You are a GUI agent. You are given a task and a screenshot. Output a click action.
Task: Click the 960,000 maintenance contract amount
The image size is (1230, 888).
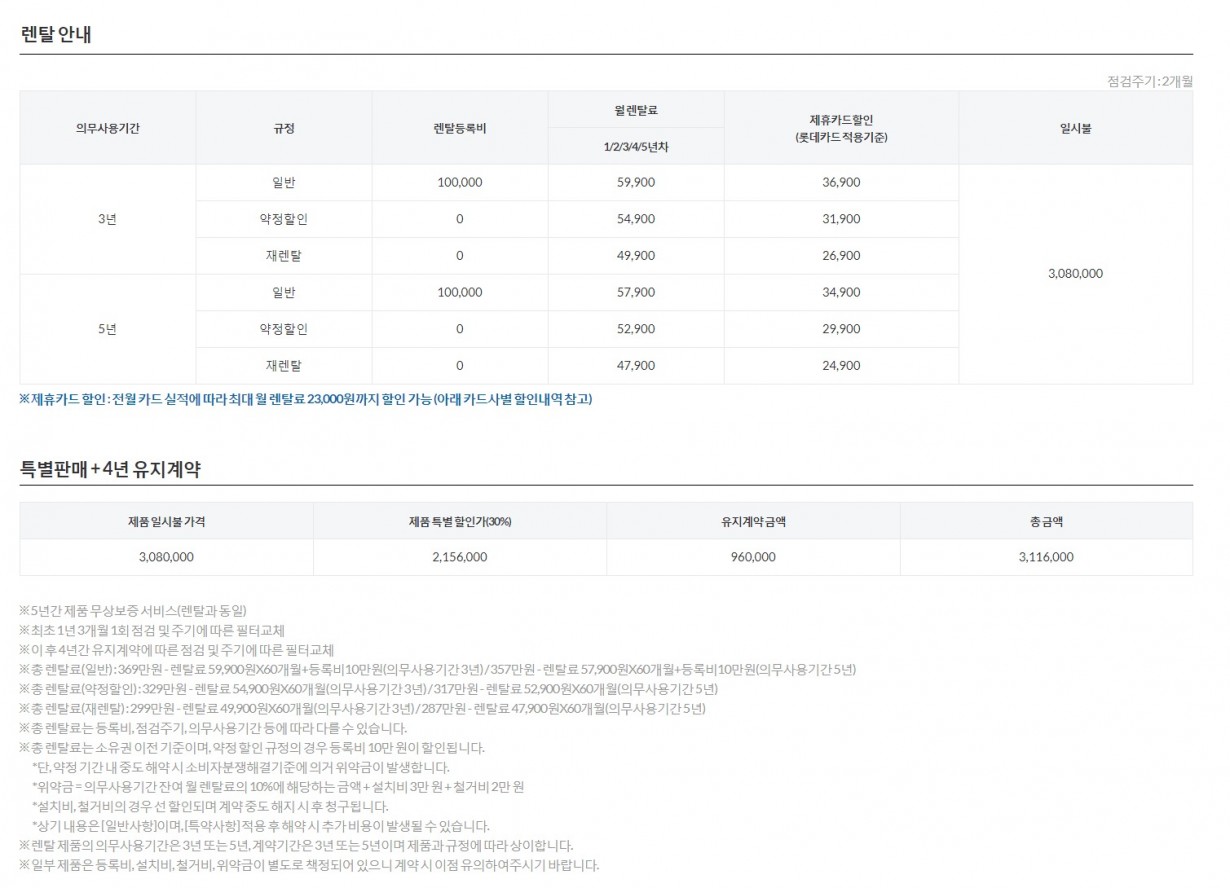(x=753, y=557)
